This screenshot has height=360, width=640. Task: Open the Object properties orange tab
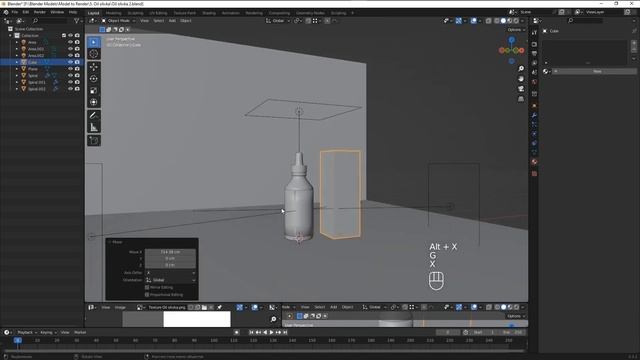click(534, 106)
